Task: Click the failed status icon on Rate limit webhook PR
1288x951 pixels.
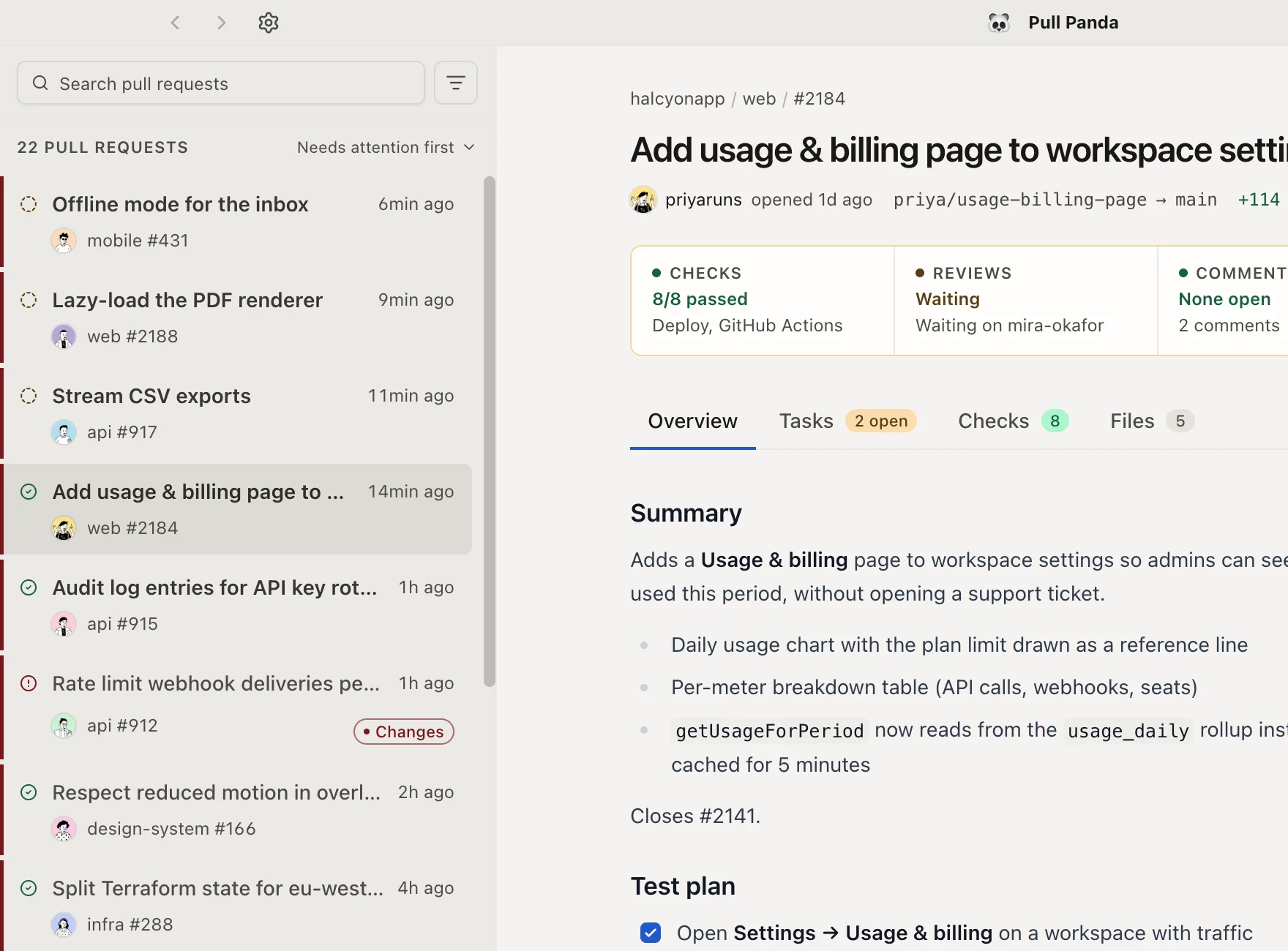Action: pos(29,683)
